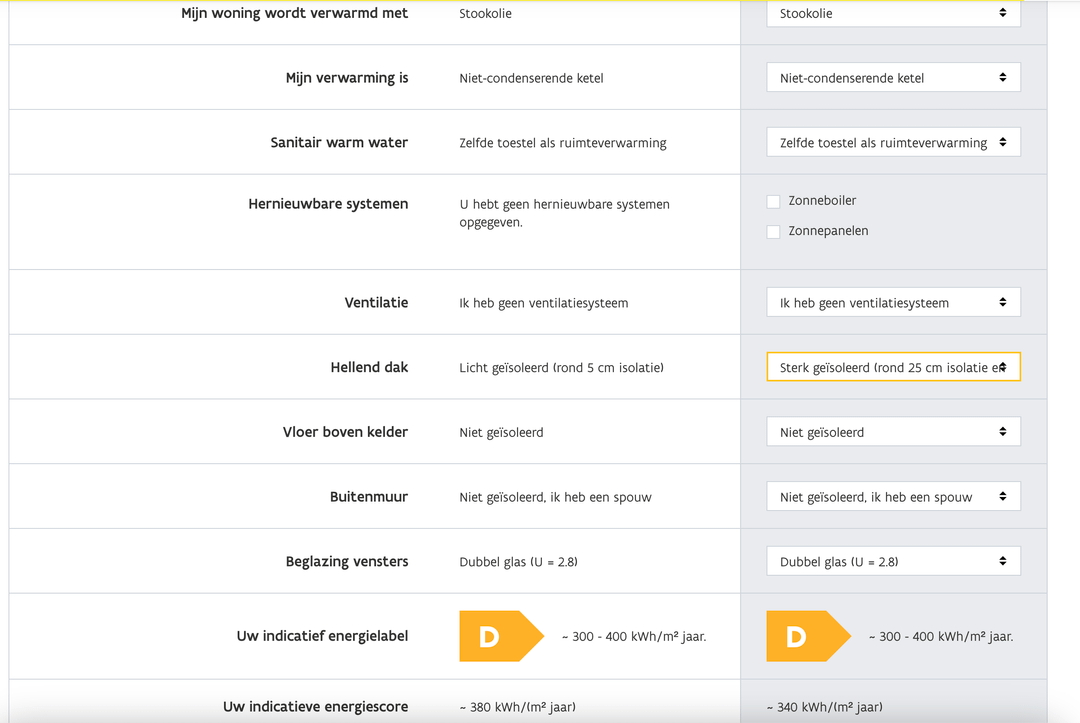This screenshot has height=723, width=1080.
Task: Tick the Zonnepanelen checkbox
Action: pyautogui.click(x=773, y=231)
